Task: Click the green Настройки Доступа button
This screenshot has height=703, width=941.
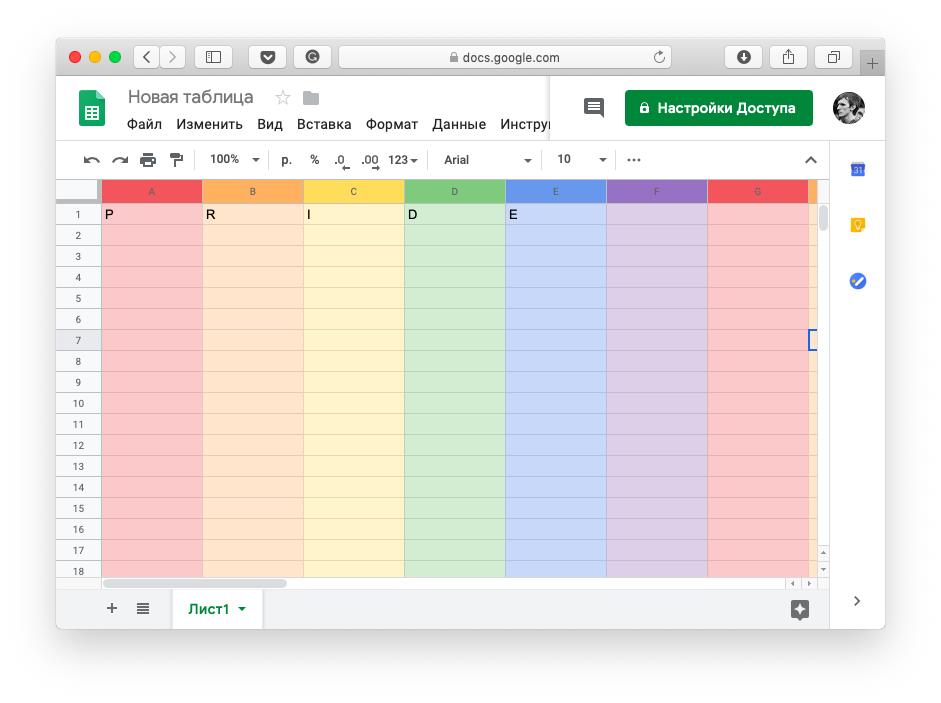Action: [718, 108]
